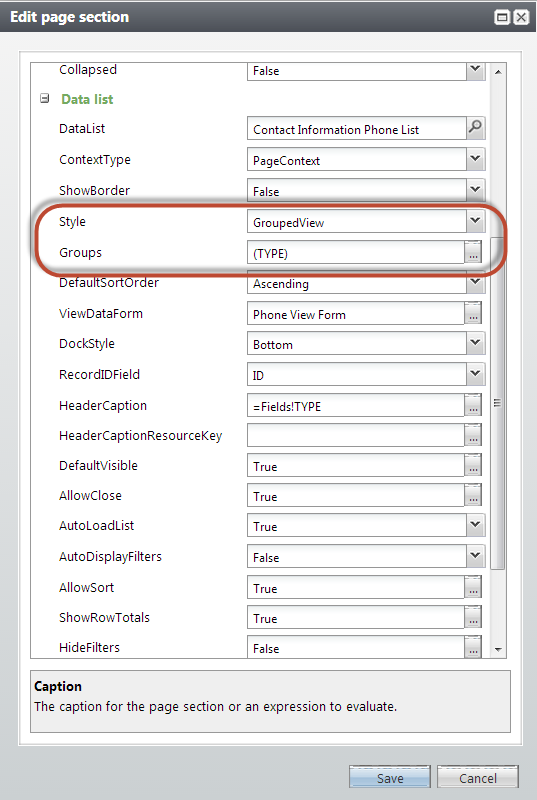This screenshot has width=537, height=800.
Task: Click the Cancel button
Action: pyautogui.click(x=477, y=777)
